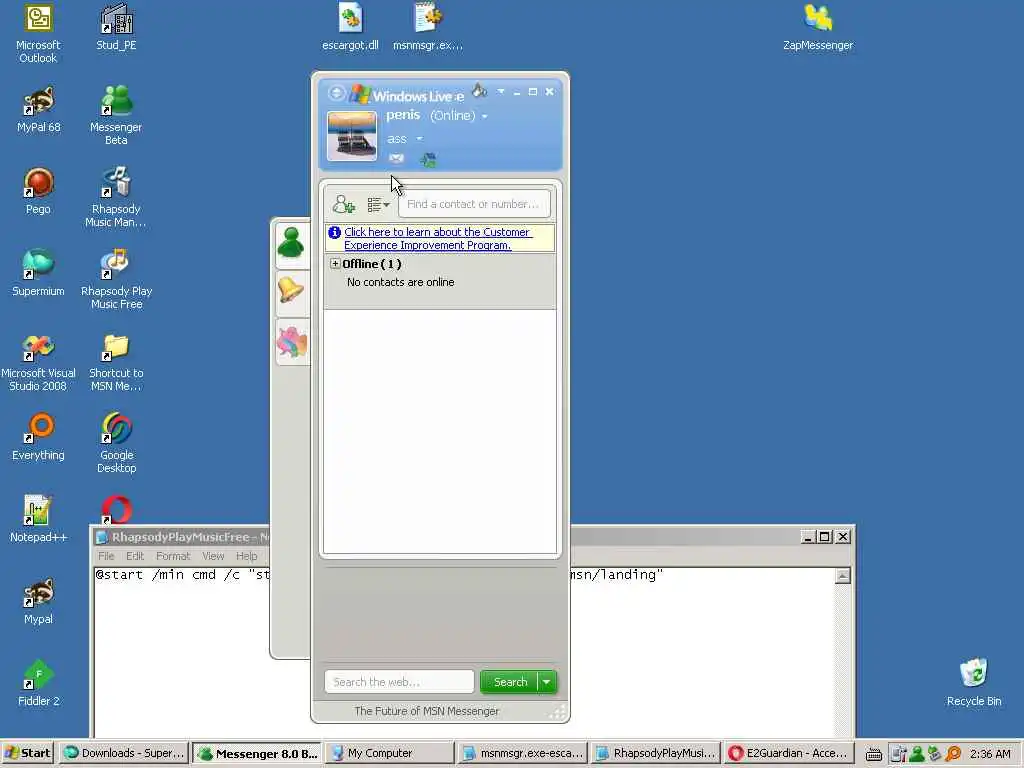Screen dimensions: 1024x768
Task: Open the View menu in the Notepad window
Action: (213, 556)
